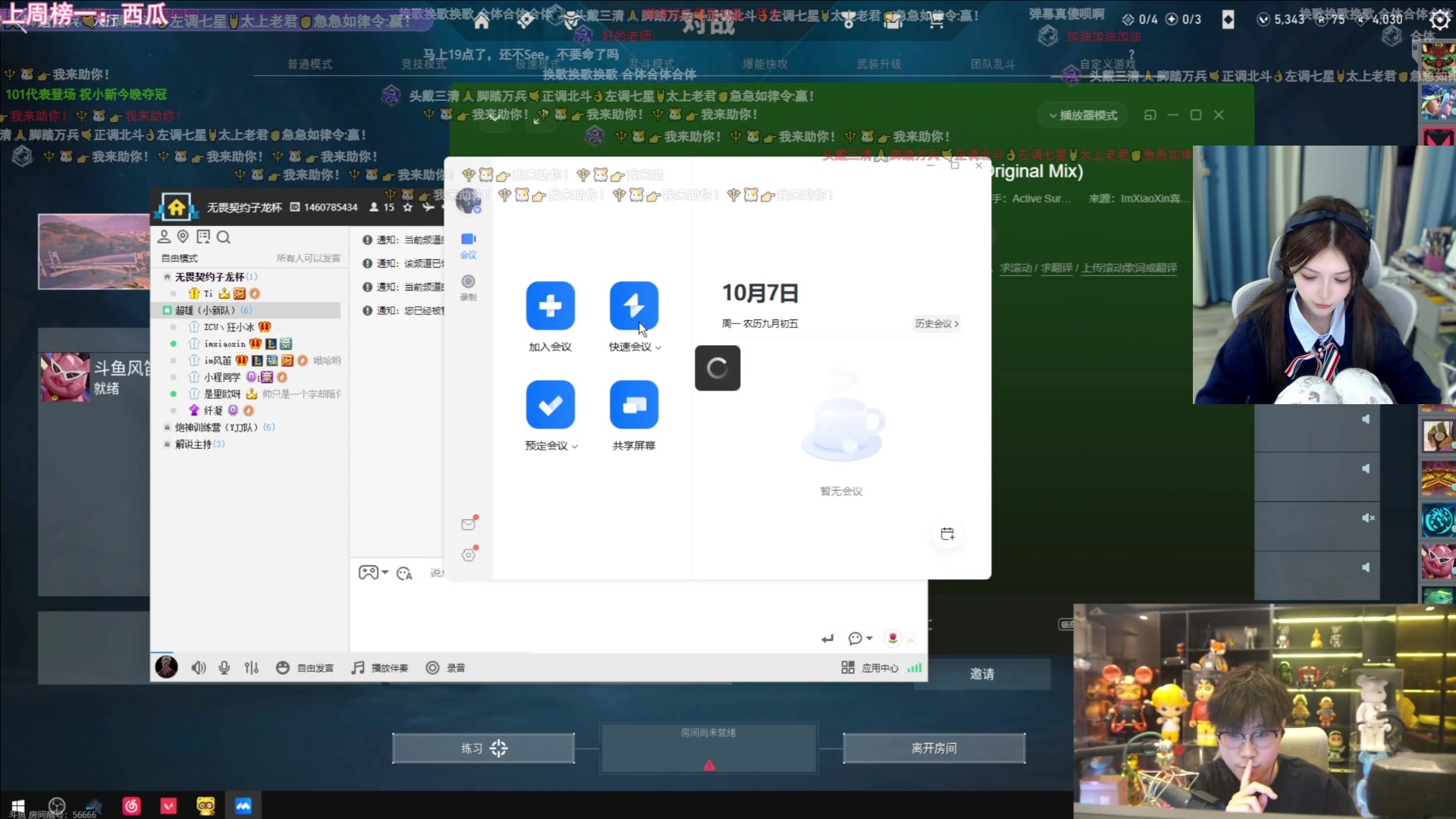
Task: Click the location pin icon in YY panel
Action: [183, 237]
